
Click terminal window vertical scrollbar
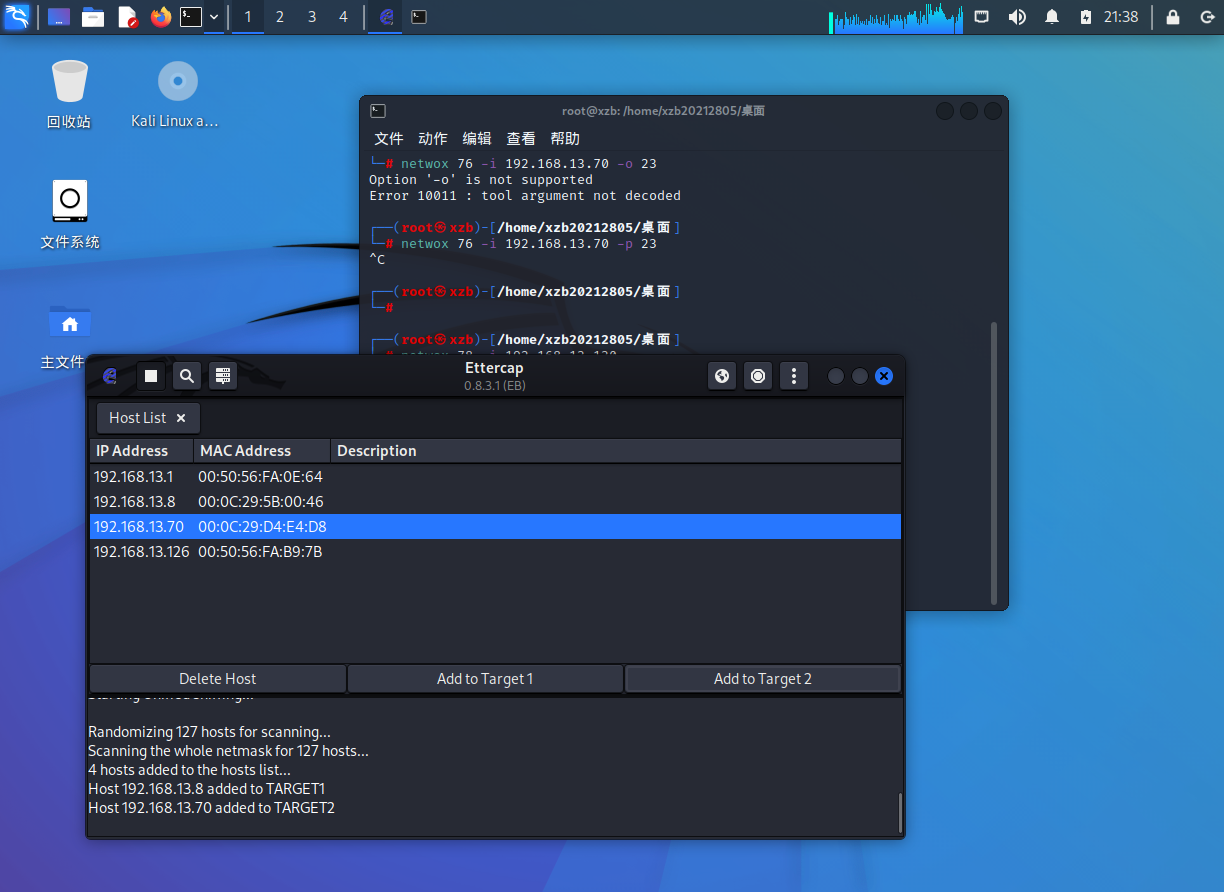pos(994,463)
